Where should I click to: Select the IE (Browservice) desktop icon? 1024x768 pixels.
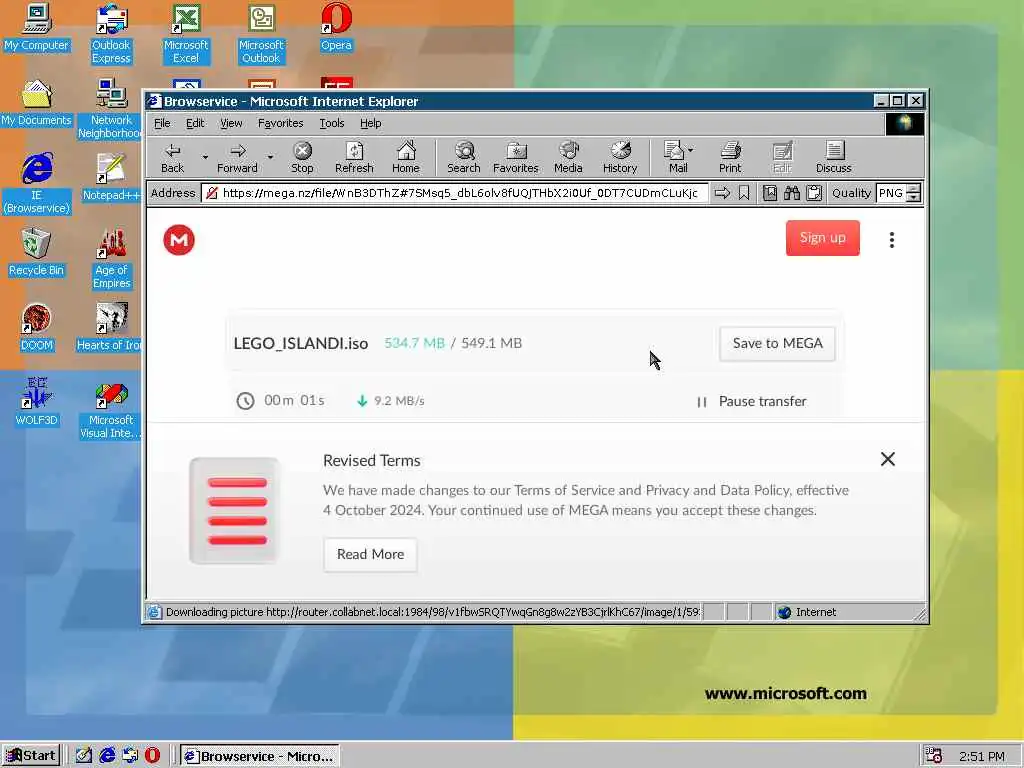(37, 184)
